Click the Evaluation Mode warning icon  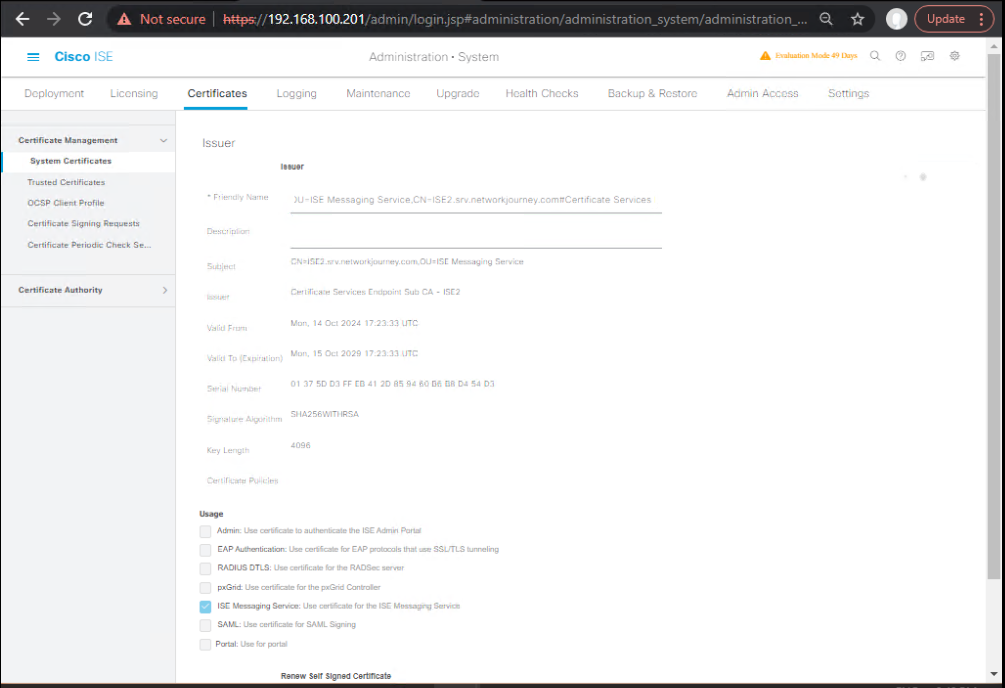coord(765,56)
